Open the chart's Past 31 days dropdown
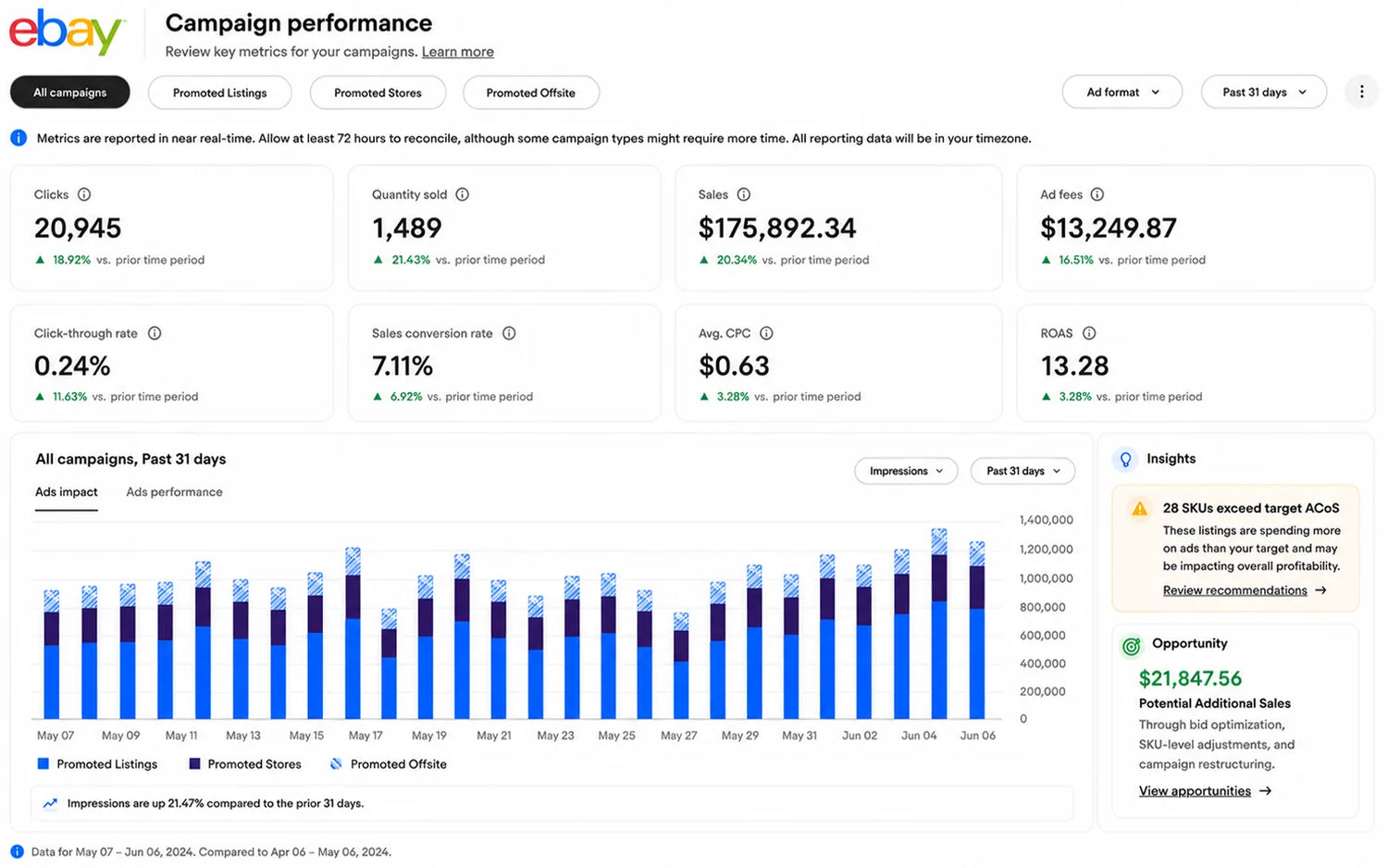 click(x=1022, y=471)
